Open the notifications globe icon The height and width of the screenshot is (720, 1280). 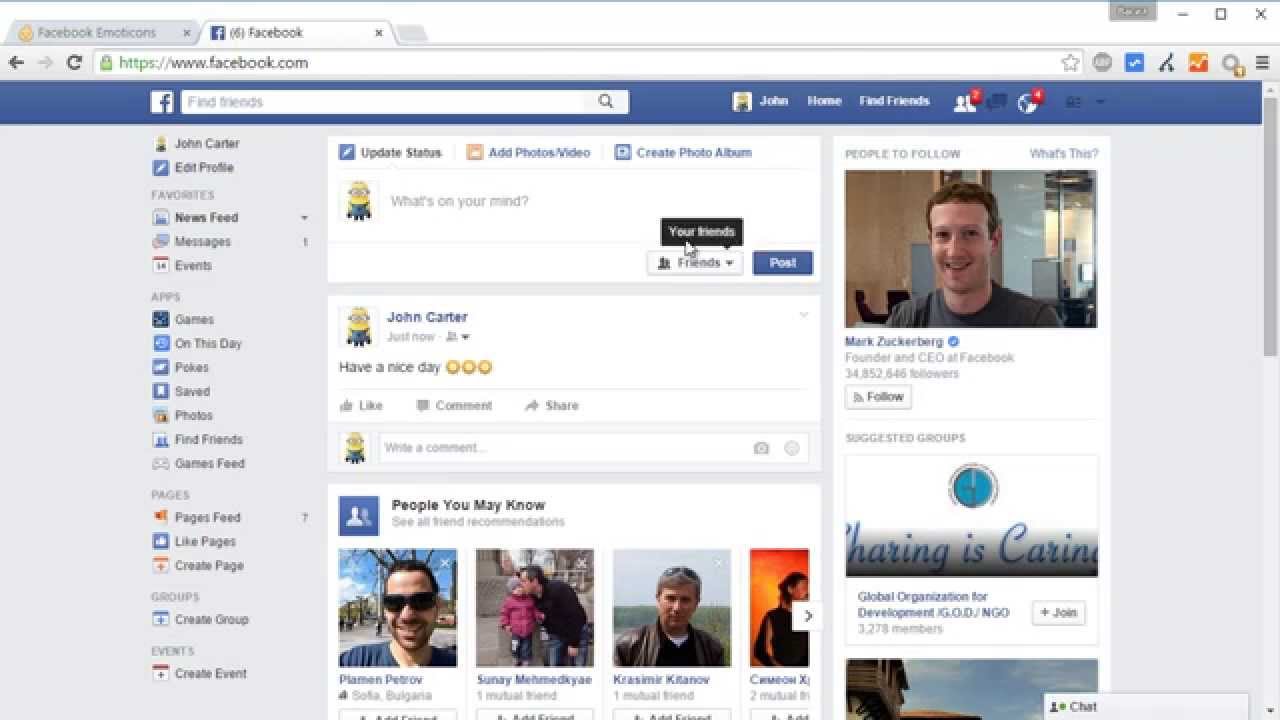click(1027, 102)
